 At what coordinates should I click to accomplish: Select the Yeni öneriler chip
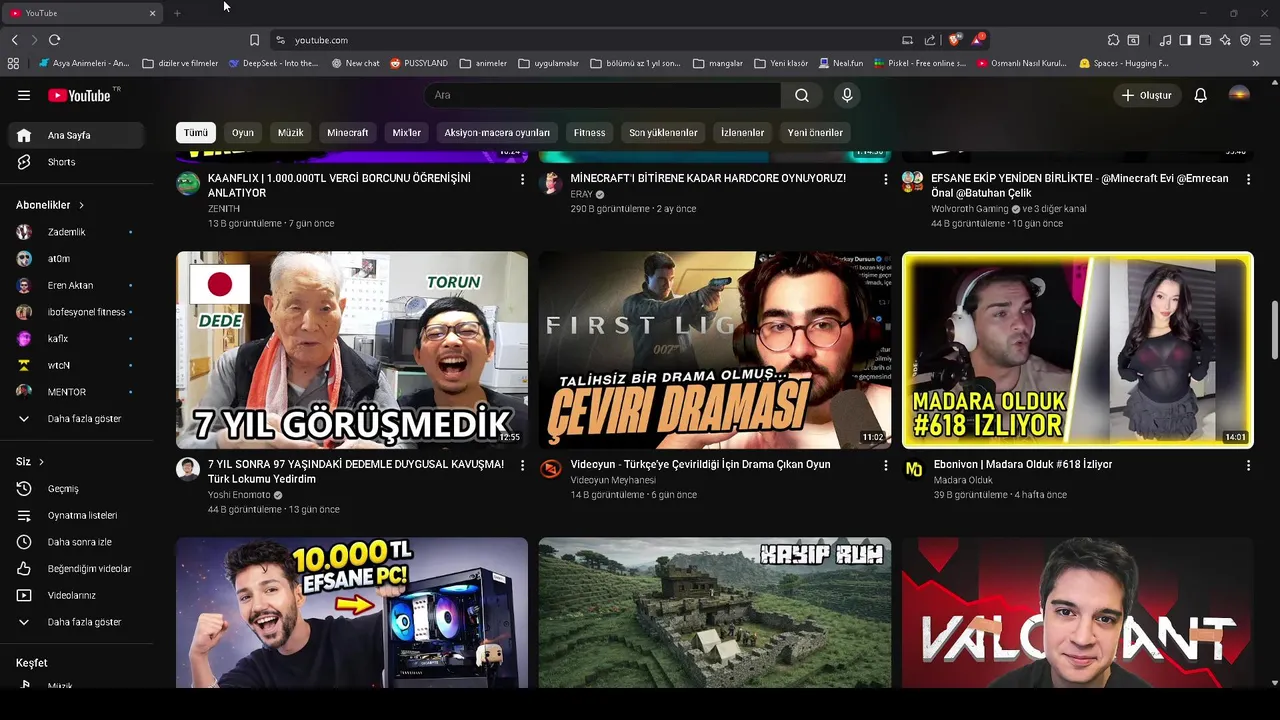[x=815, y=132]
